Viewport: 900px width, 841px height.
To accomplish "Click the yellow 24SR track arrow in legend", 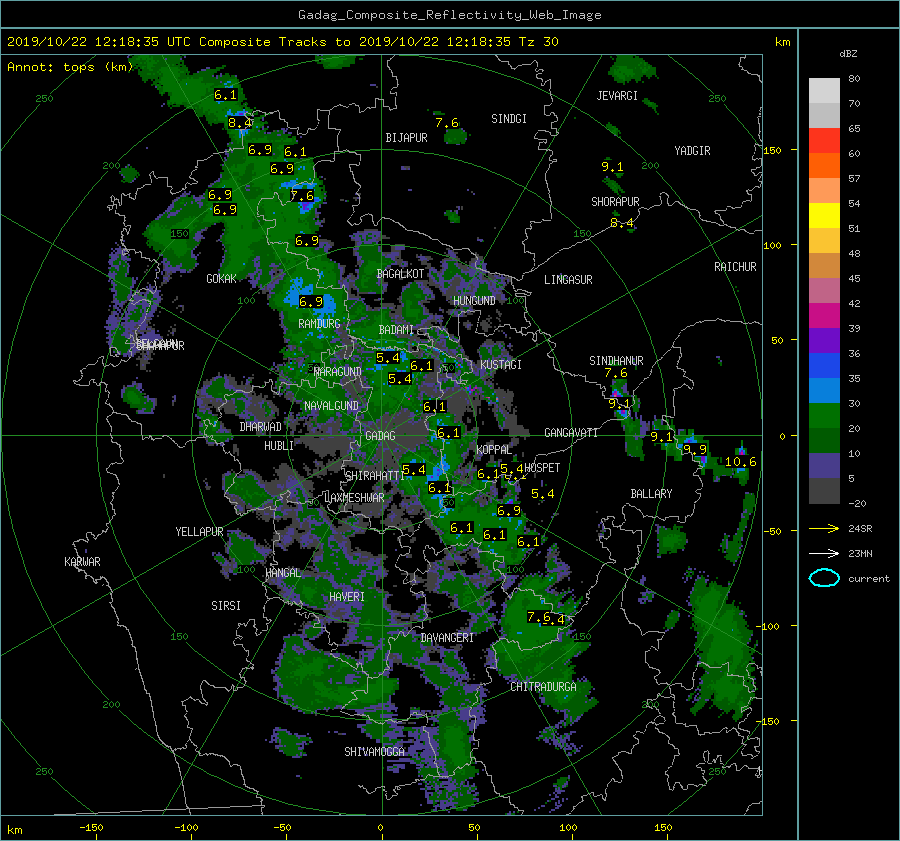I will tap(824, 529).
